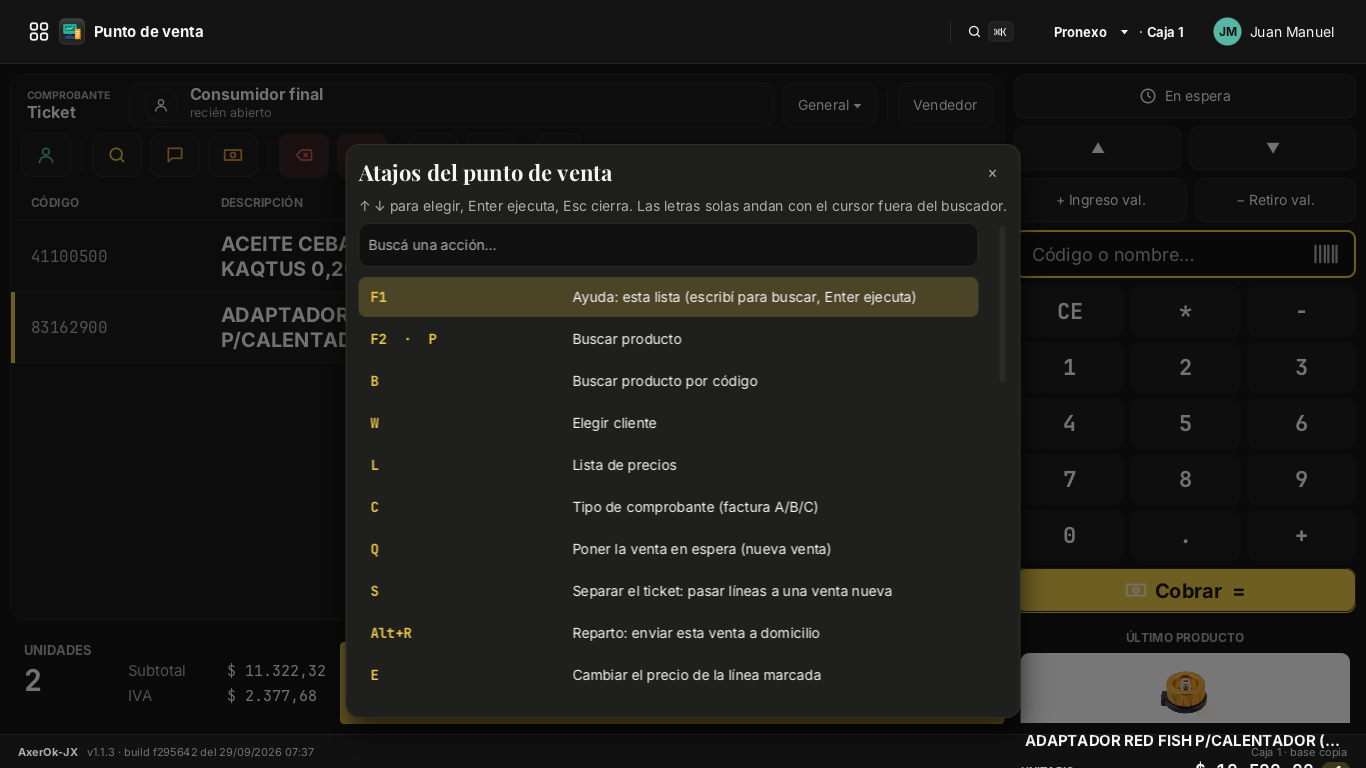
Task: Click the Vendedor button
Action: tap(945, 105)
